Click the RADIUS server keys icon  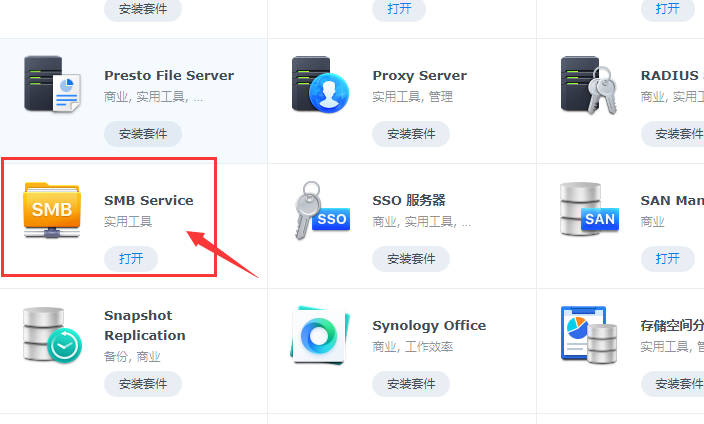(589, 85)
